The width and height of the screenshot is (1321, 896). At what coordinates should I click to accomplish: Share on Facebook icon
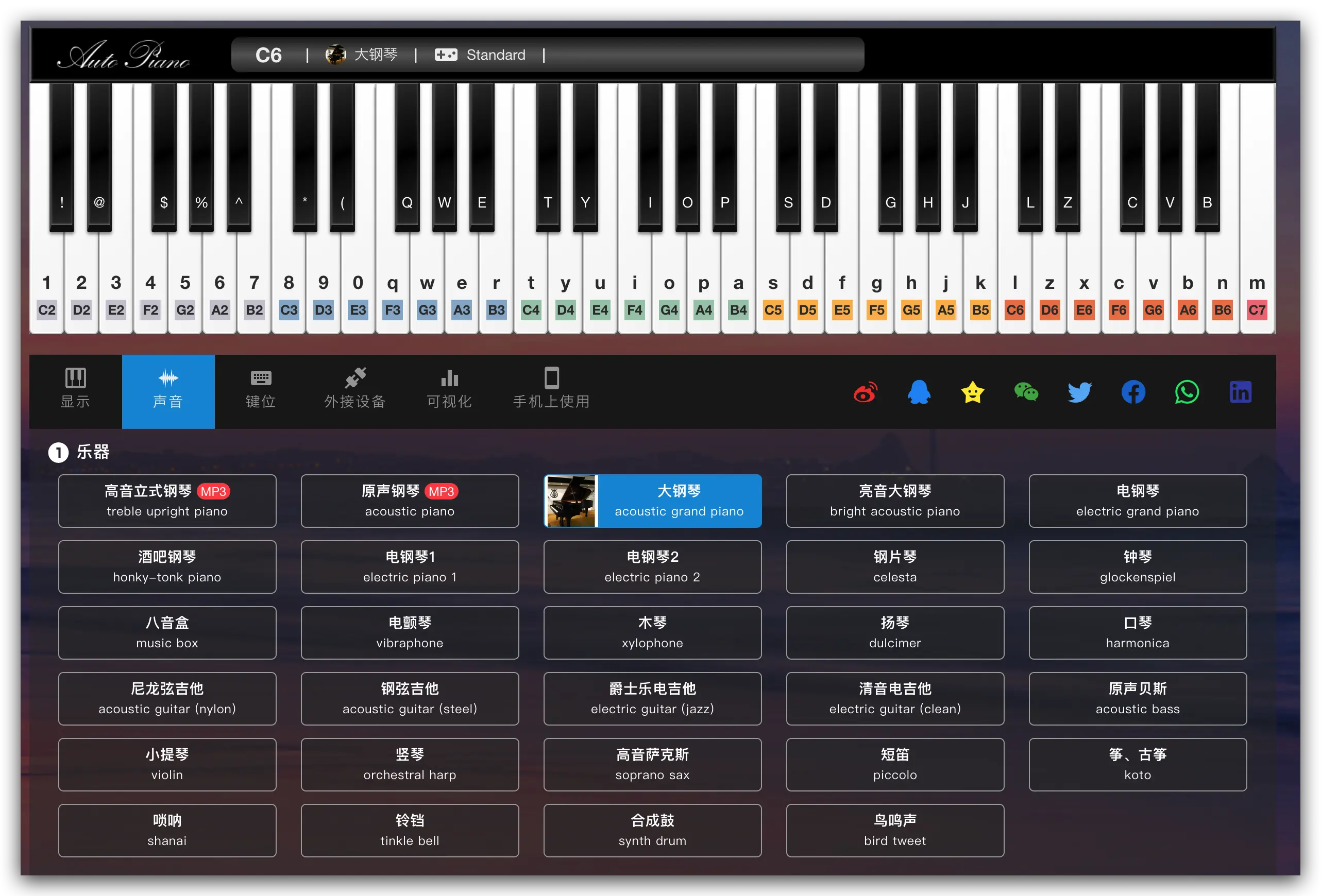pos(1133,392)
